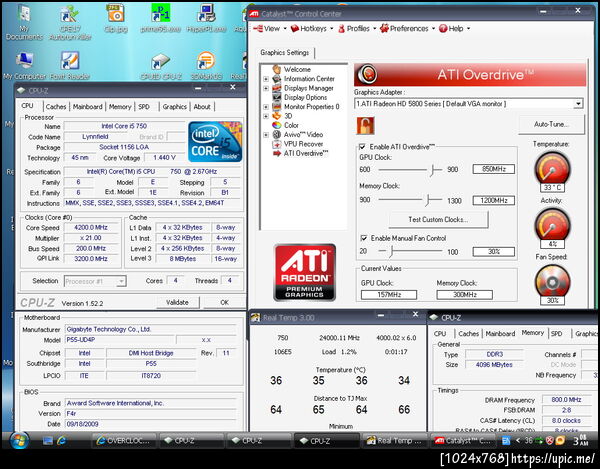600x469 pixels.
Task: Click the Activity gauge showing 4%
Action: [x=552, y=225]
